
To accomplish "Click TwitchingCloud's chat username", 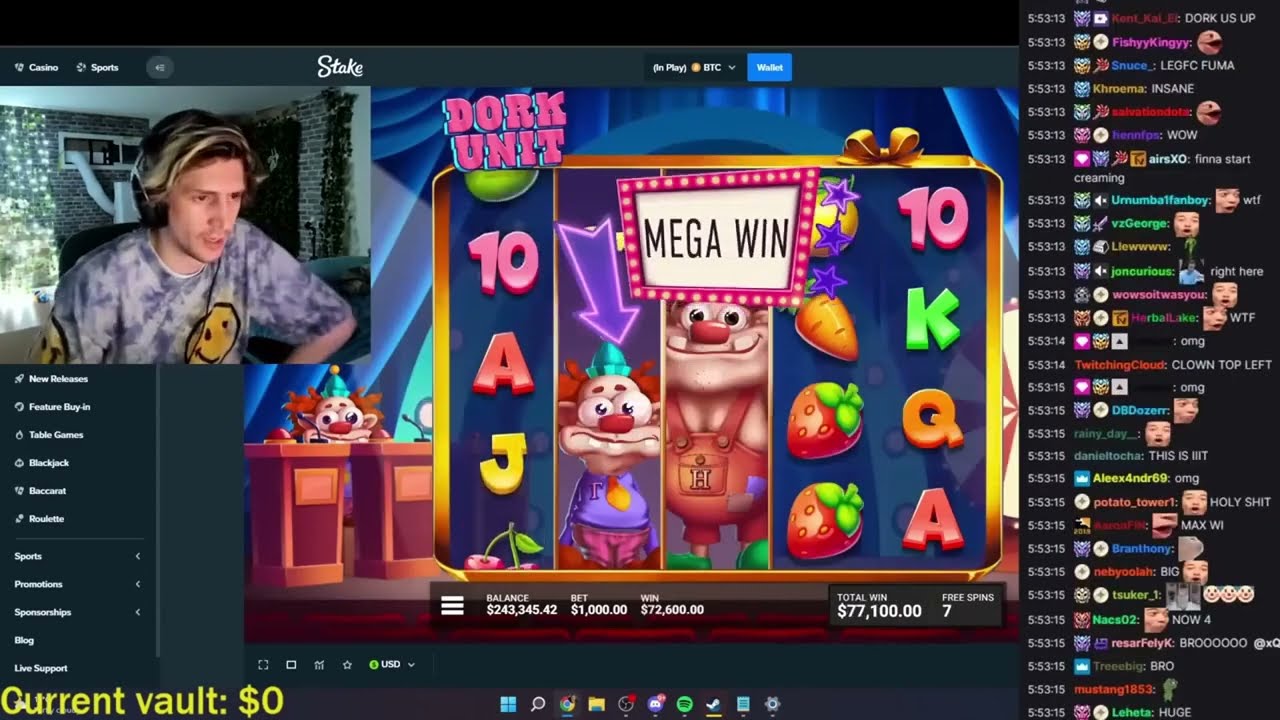I will (x=1119, y=365).
